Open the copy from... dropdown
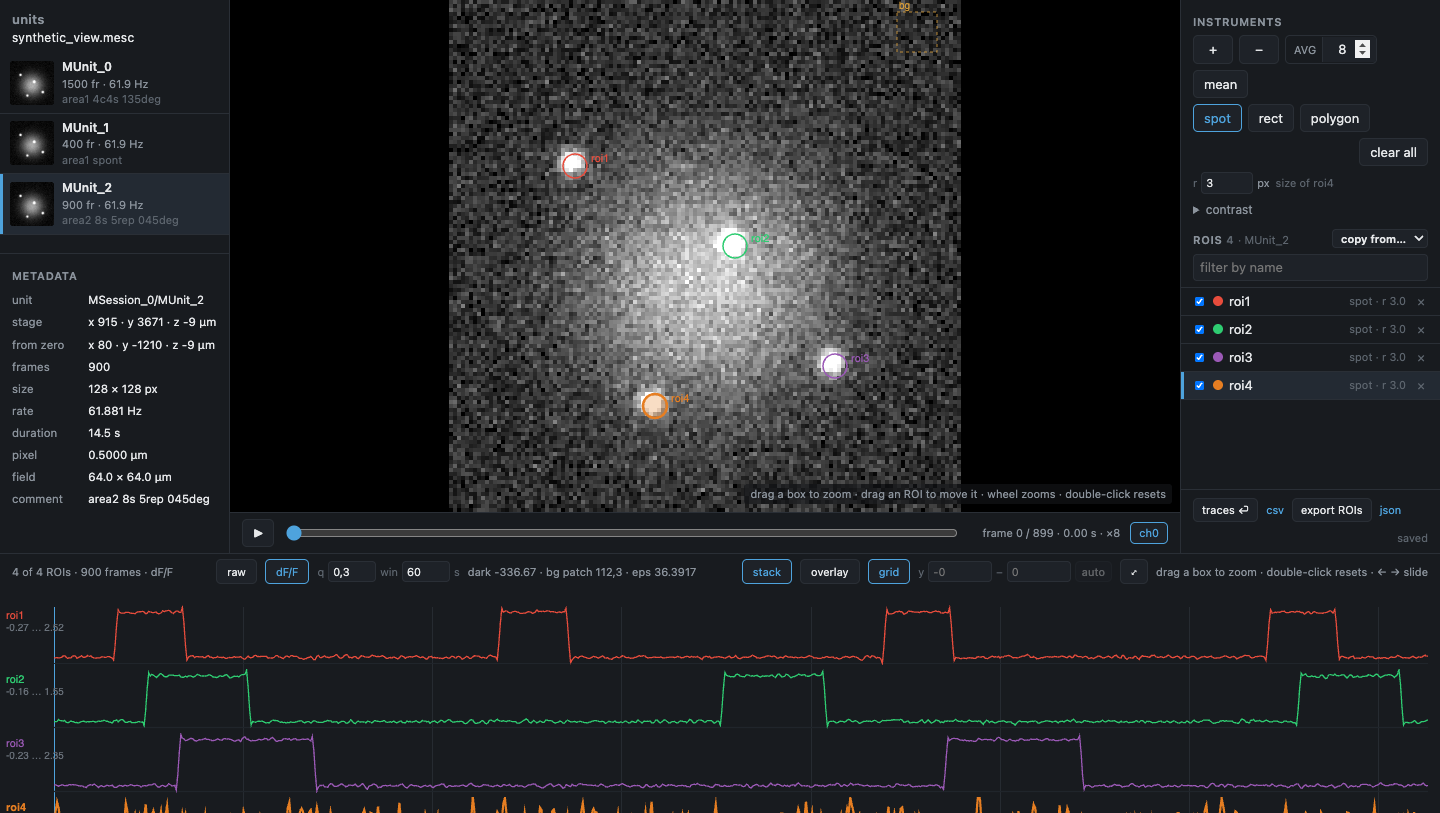The height and width of the screenshot is (813, 1440). click(x=1379, y=239)
